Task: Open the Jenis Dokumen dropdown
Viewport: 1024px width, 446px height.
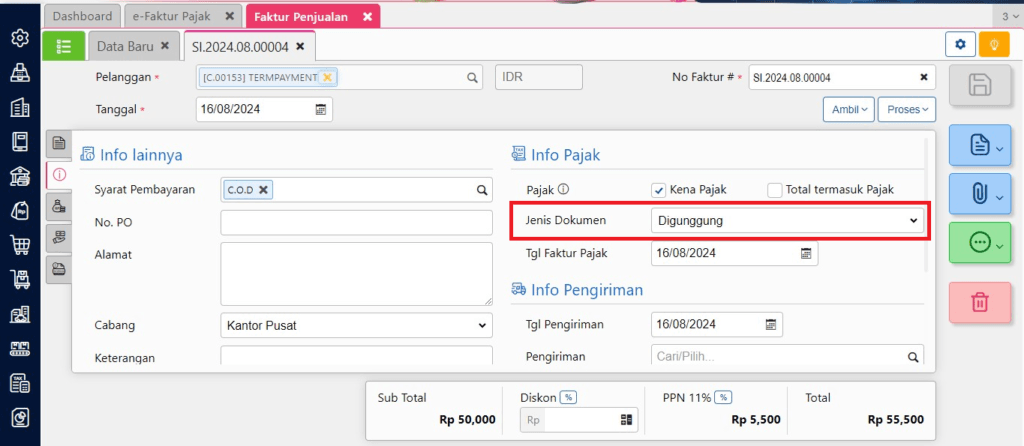Action: point(787,221)
